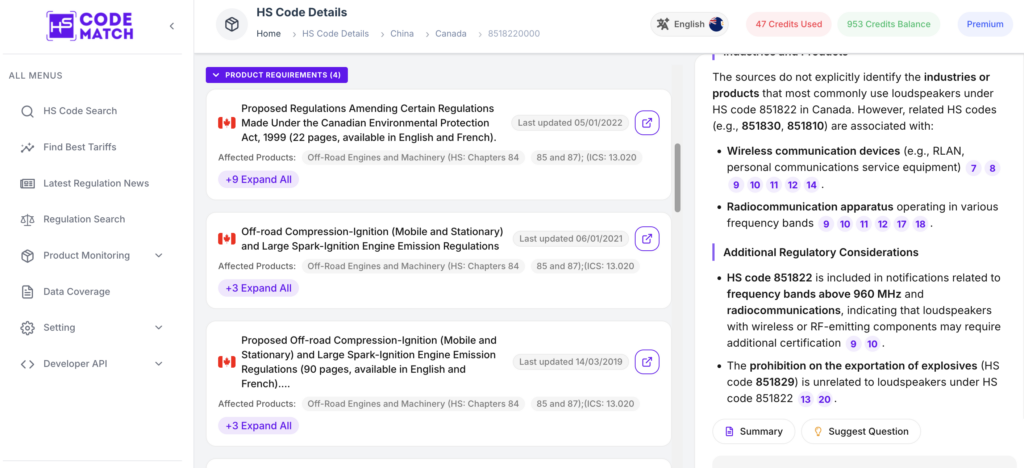Click citation 17 in Radiocommunication apparatus bullet
This screenshot has width=1024, height=468.
pyautogui.click(x=901, y=224)
